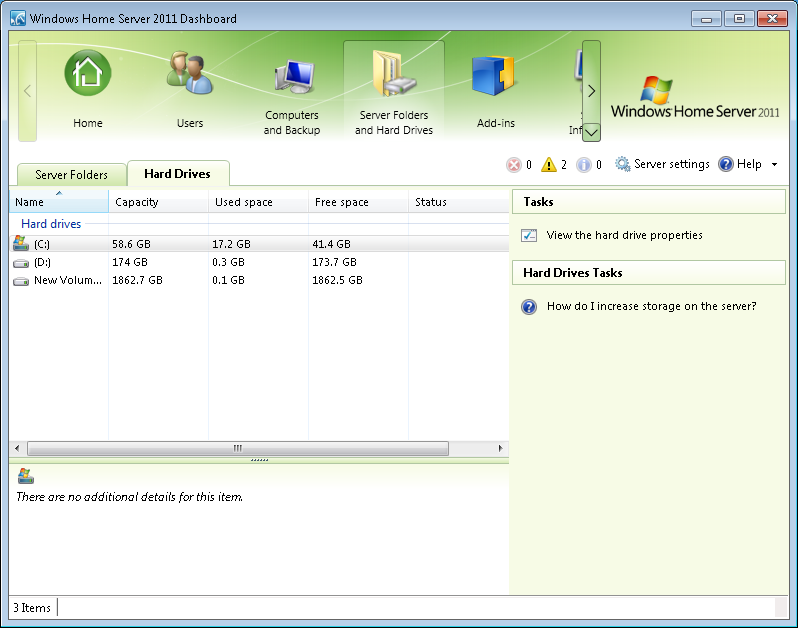Open the Add-ins section icon
This screenshot has width=798, height=628.
pos(493,75)
